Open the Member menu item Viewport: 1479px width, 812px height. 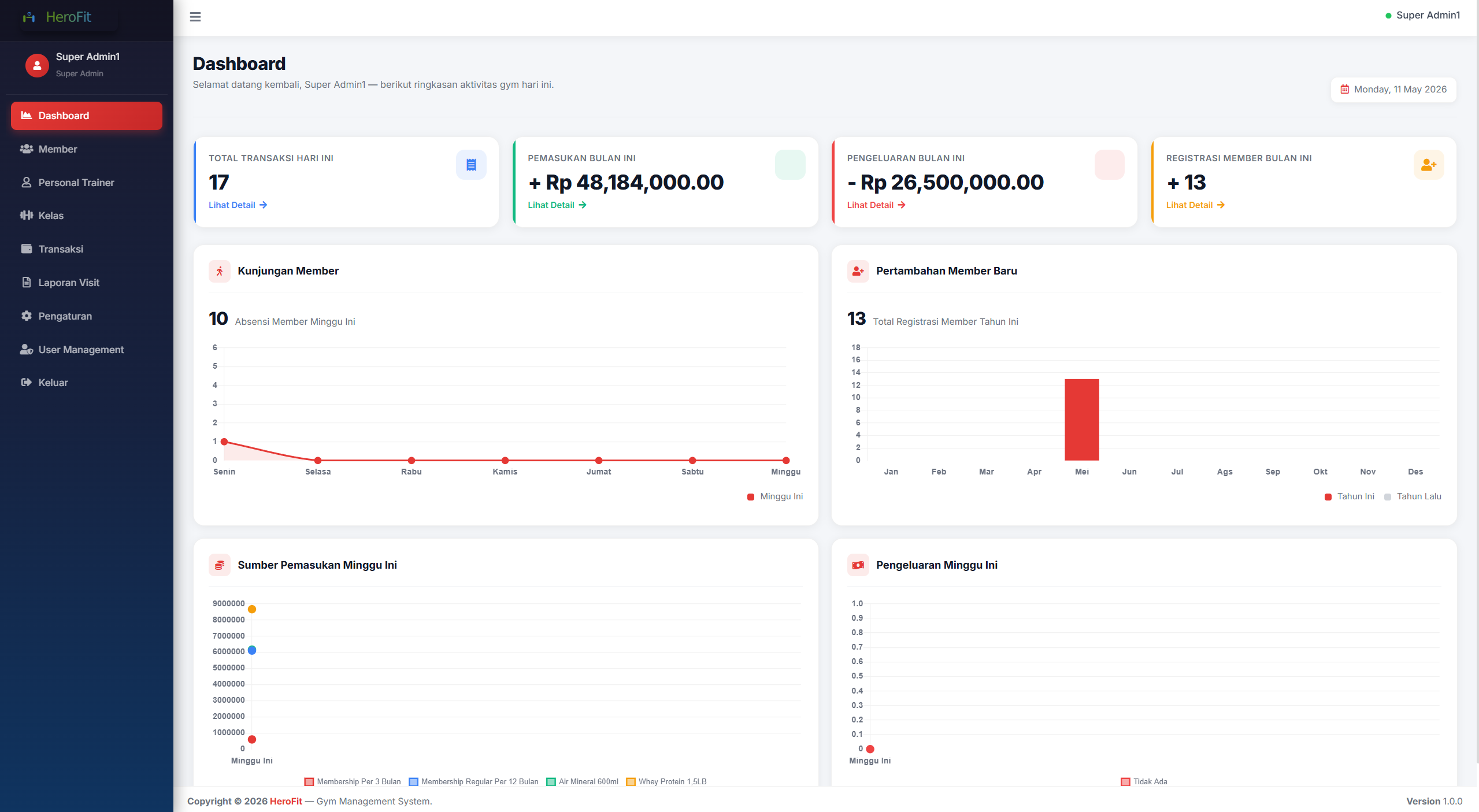[87, 149]
